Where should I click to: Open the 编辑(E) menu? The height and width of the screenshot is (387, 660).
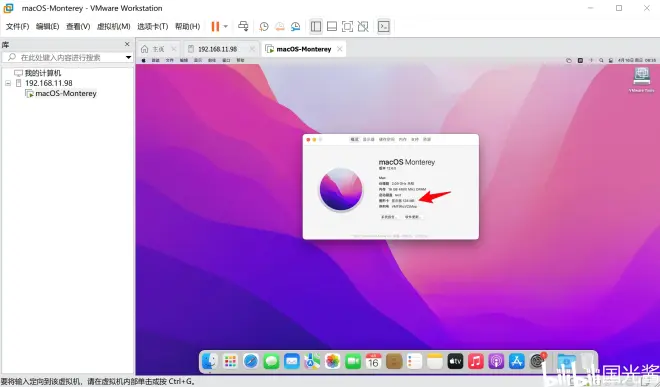pos(47,27)
